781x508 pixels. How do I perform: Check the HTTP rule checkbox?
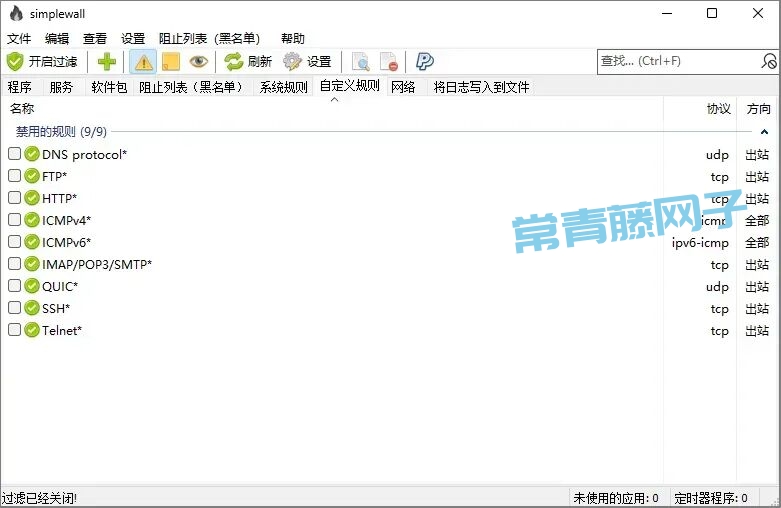[15, 198]
